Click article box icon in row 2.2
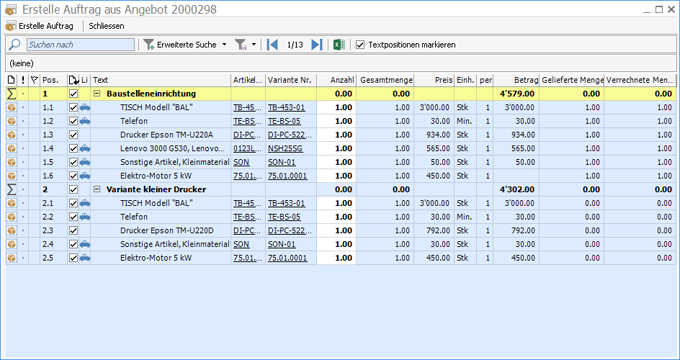Viewport: 680px width, 360px height. pos(12,217)
